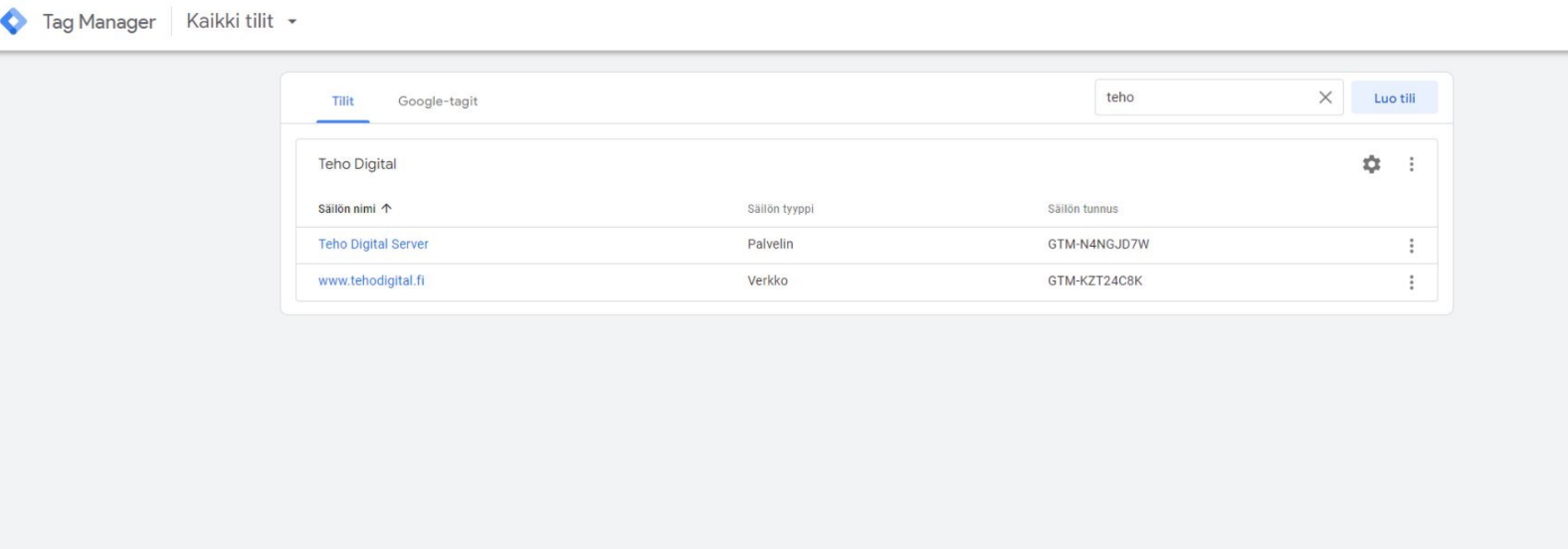The image size is (1568, 549).
Task: Switch to the Google-tagit tab
Action: coord(438,101)
